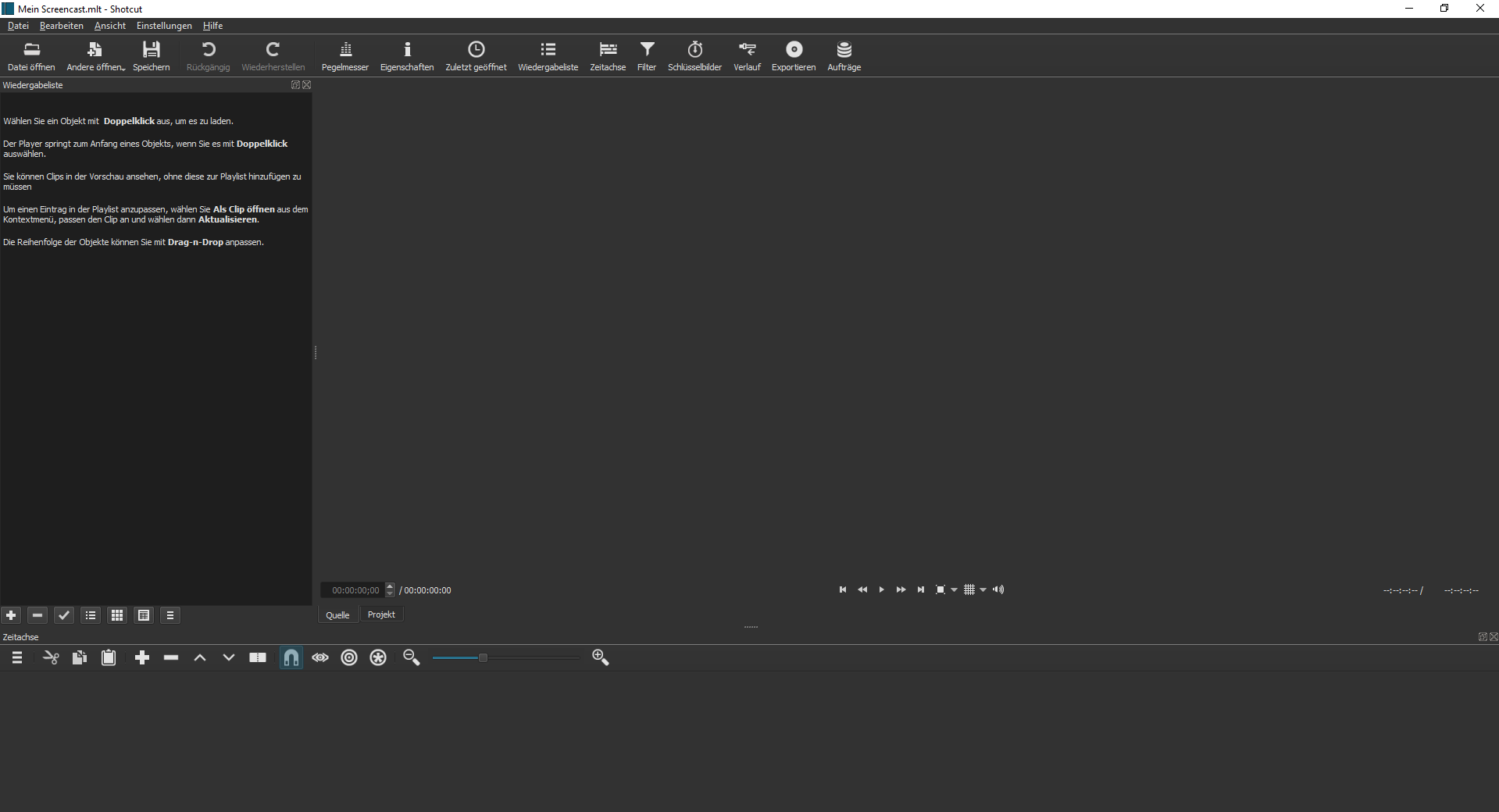Click the current timecode input field
Image resolution: width=1499 pixels, height=812 pixels.
[x=354, y=590]
